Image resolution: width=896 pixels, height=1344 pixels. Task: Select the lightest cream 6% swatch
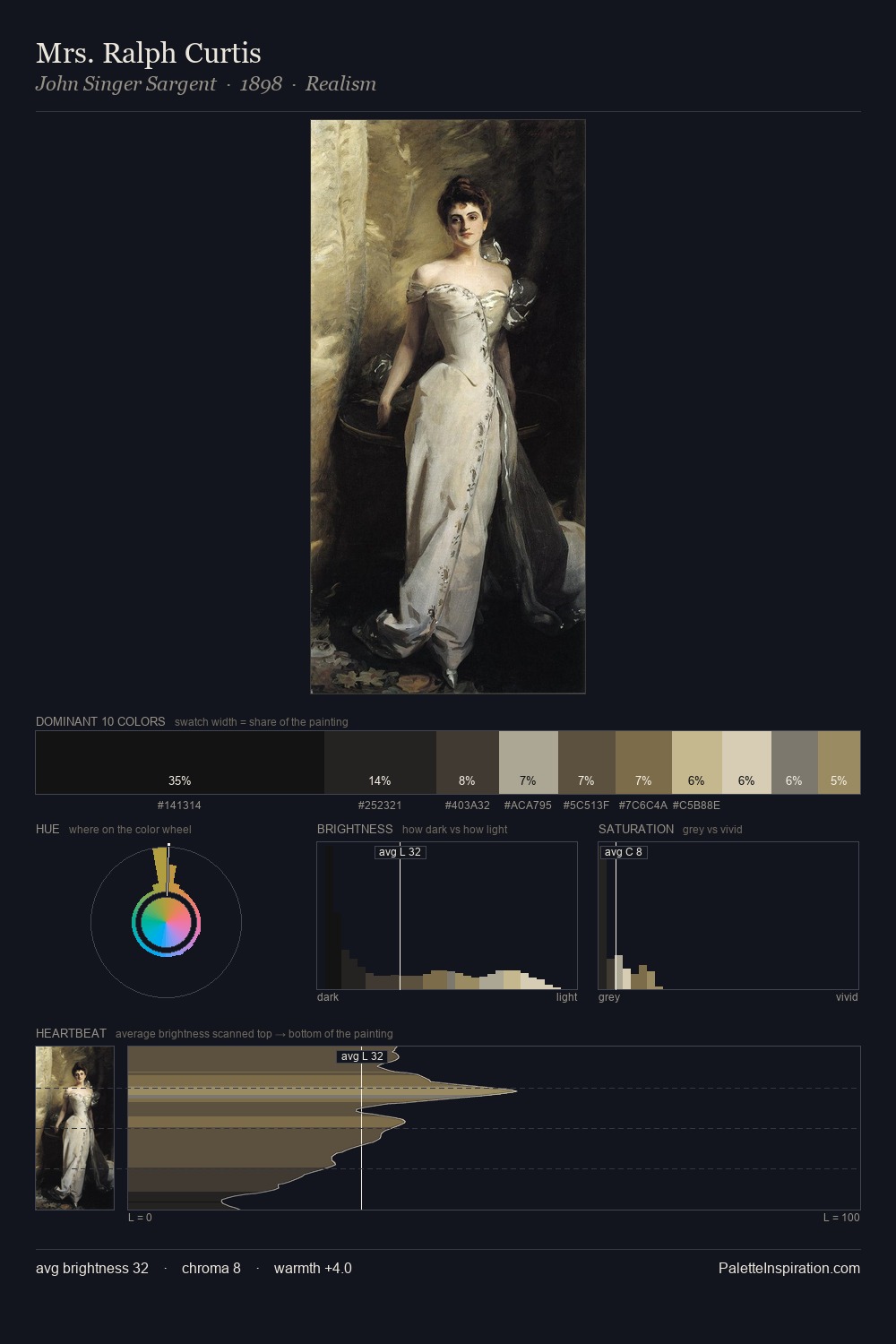[746, 762]
